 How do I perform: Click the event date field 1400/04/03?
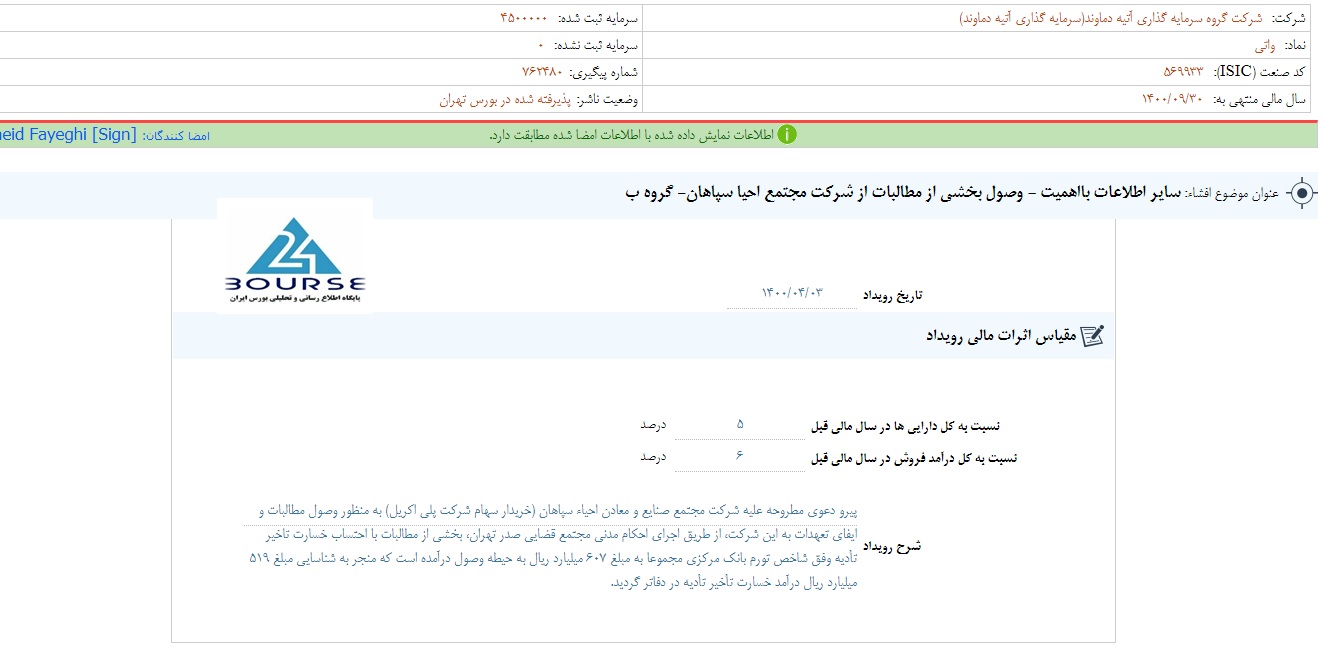792,293
